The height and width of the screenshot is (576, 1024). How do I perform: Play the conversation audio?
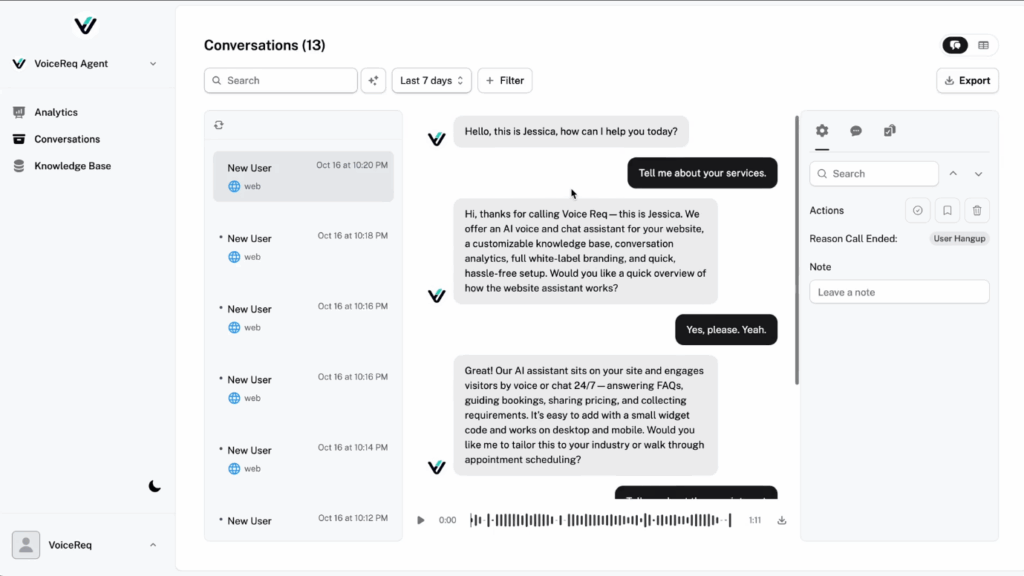pyautogui.click(x=421, y=520)
